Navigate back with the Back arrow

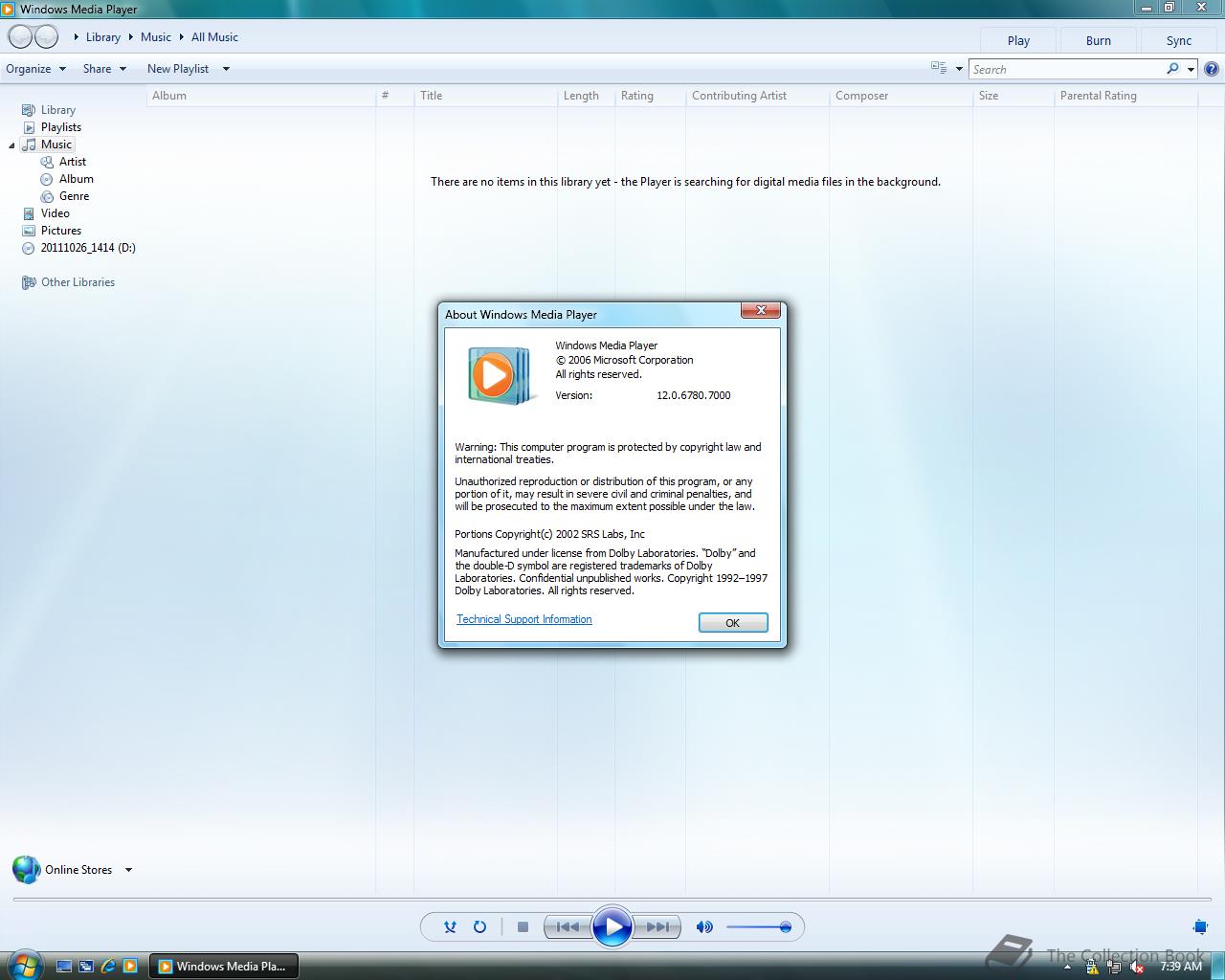click(20, 37)
